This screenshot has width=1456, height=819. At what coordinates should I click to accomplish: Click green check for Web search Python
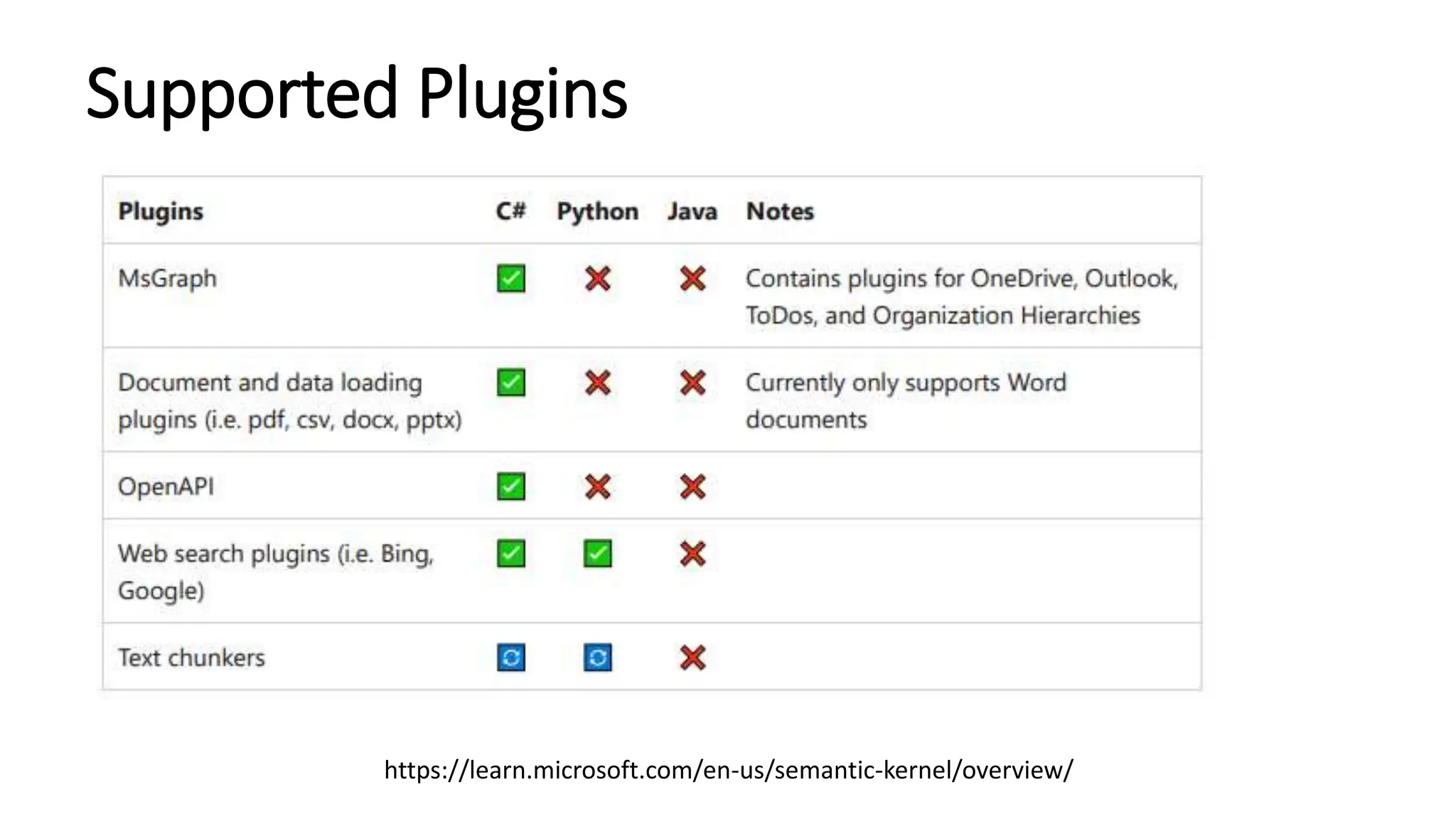tap(598, 554)
